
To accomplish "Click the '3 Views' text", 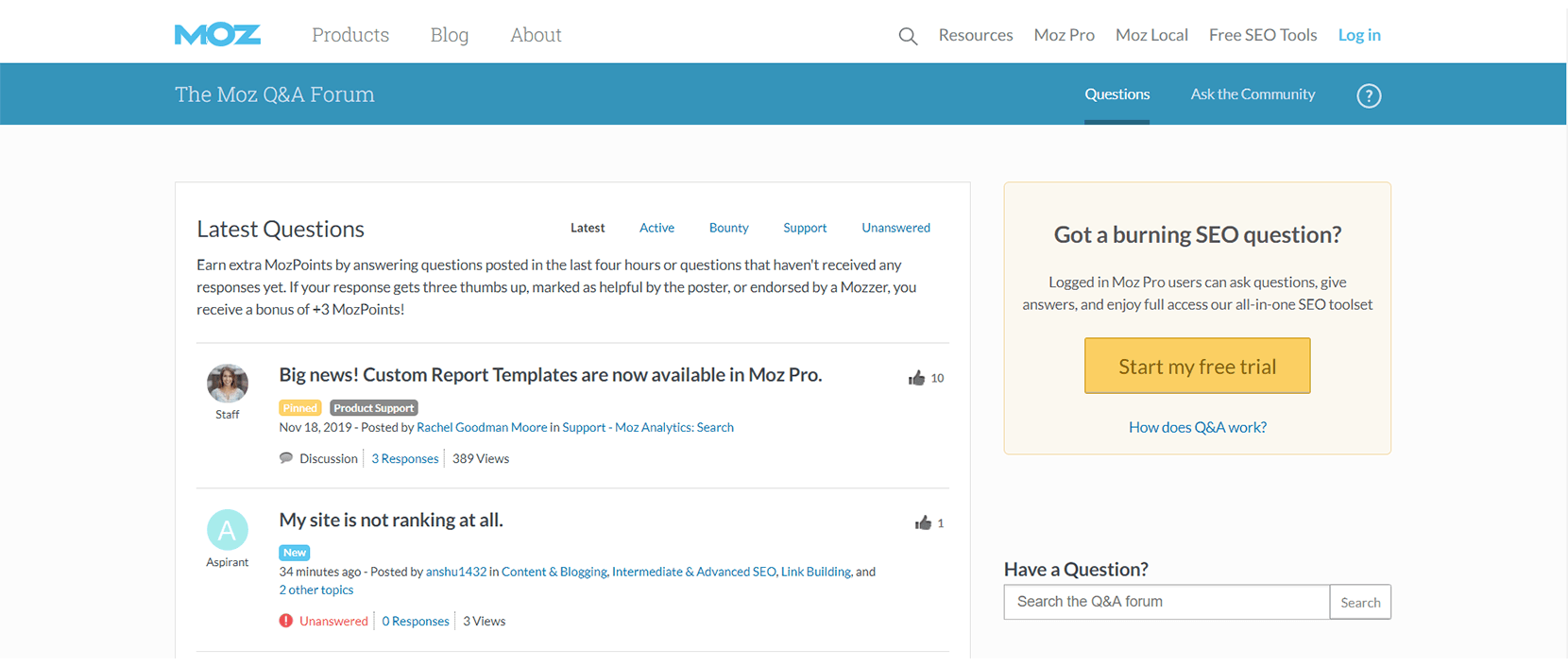I will click(485, 621).
